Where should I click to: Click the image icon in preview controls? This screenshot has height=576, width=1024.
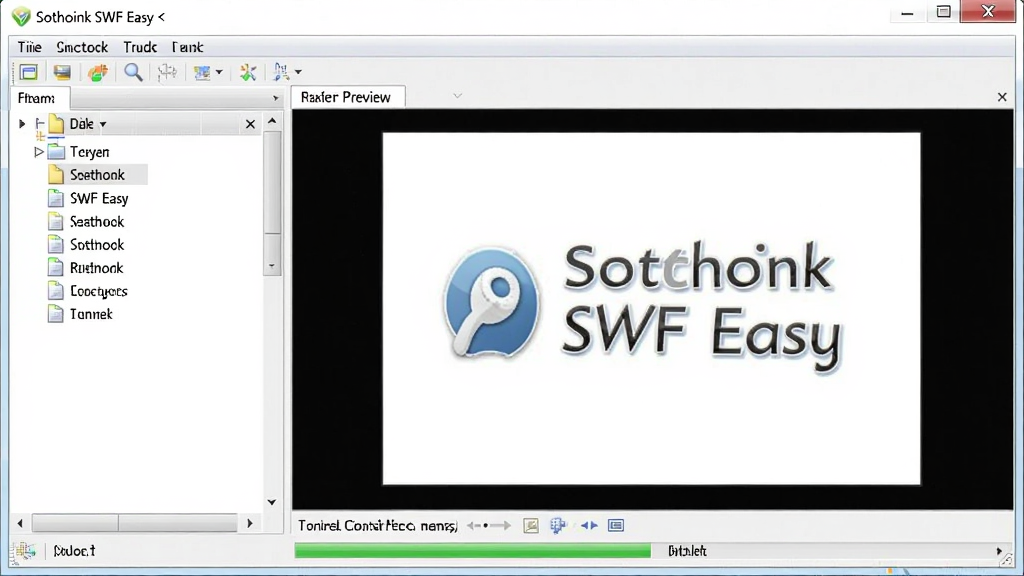tap(531, 526)
